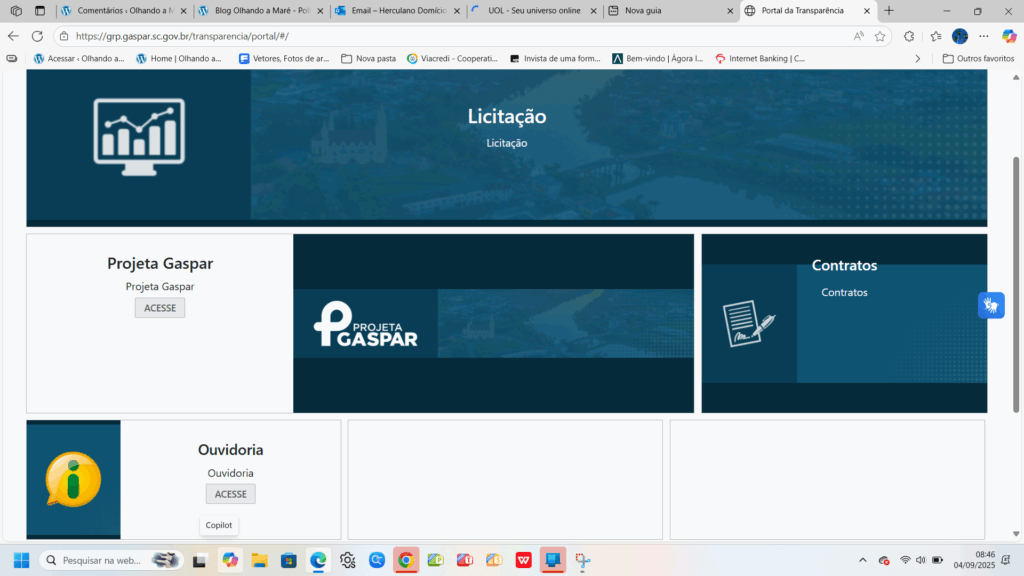Click the accessibility hand icon on right edge

990,305
